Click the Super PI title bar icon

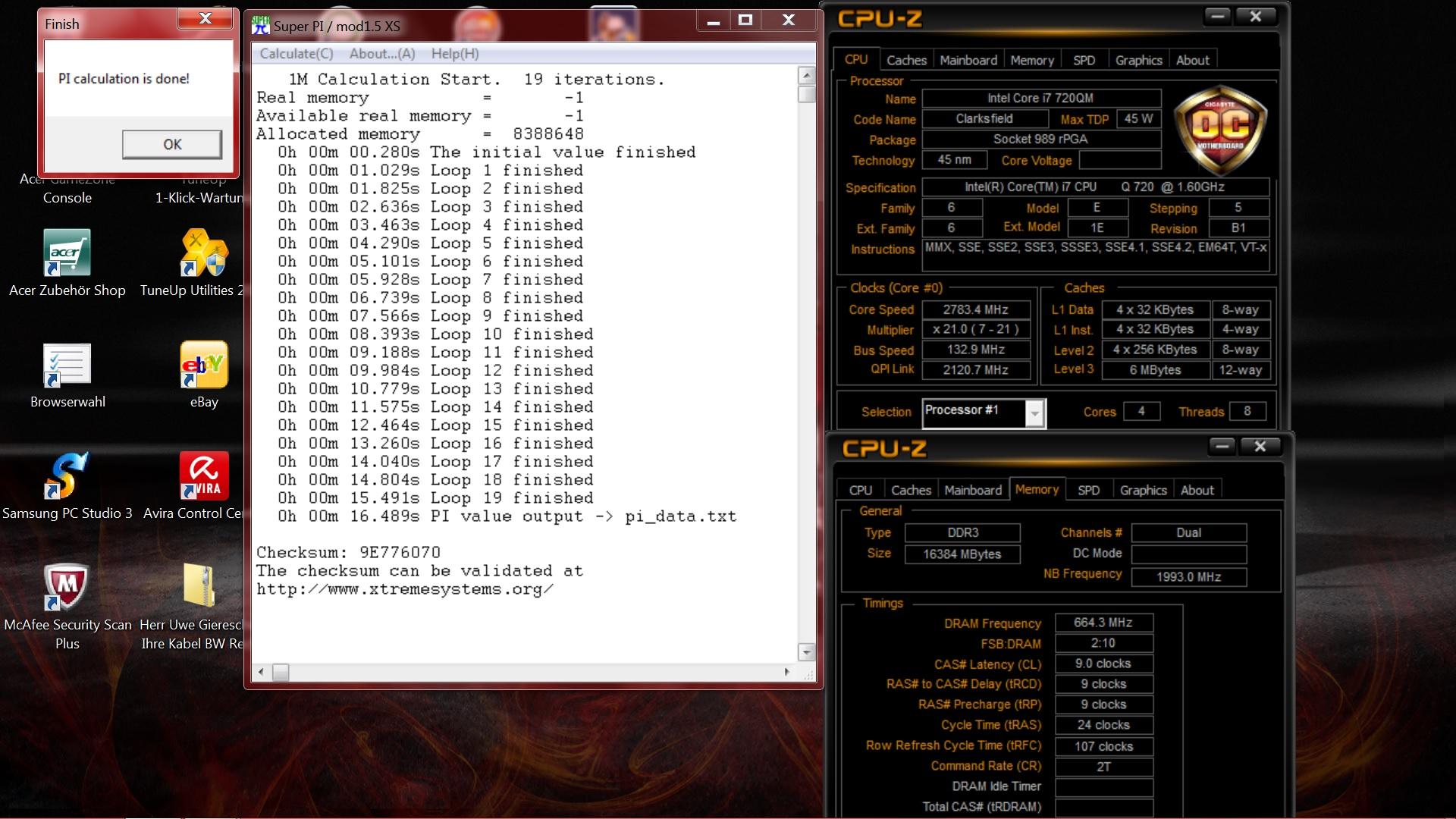[x=261, y=26]
